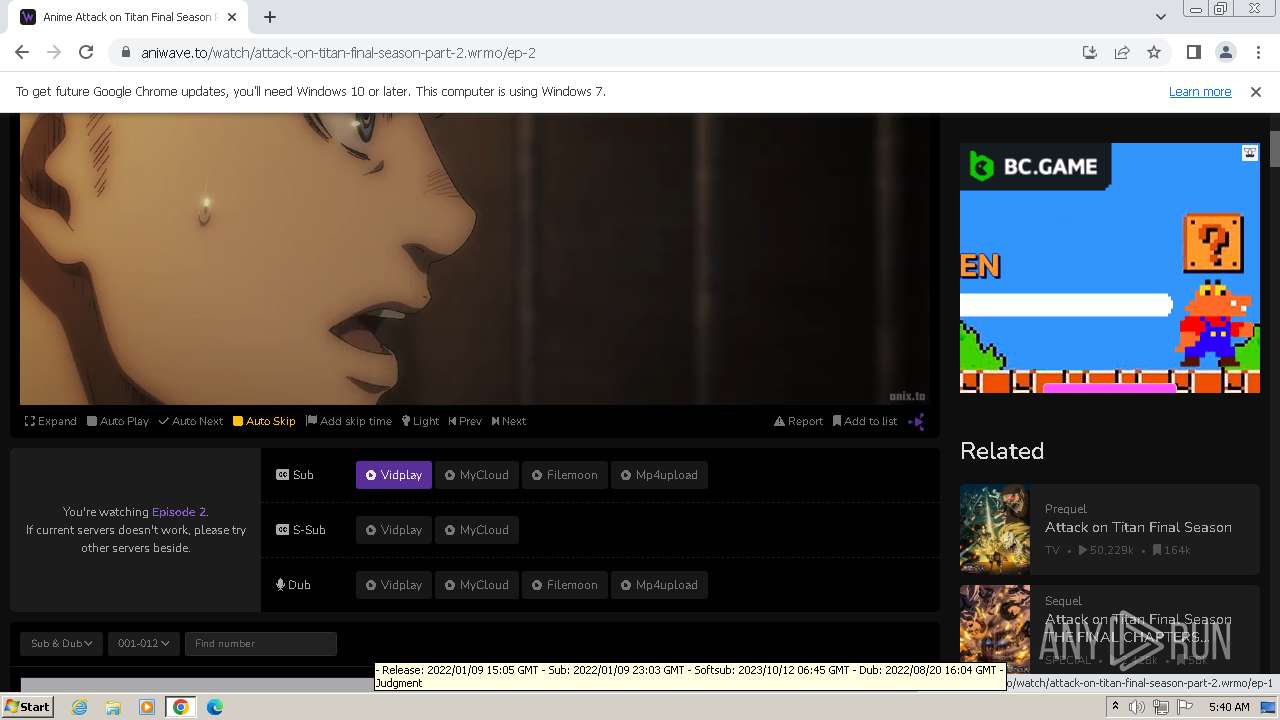This screenshot has height=720, width=1280.
Task: Open the BC.GAME advertisement
Action: click(x=1110, y=268)
